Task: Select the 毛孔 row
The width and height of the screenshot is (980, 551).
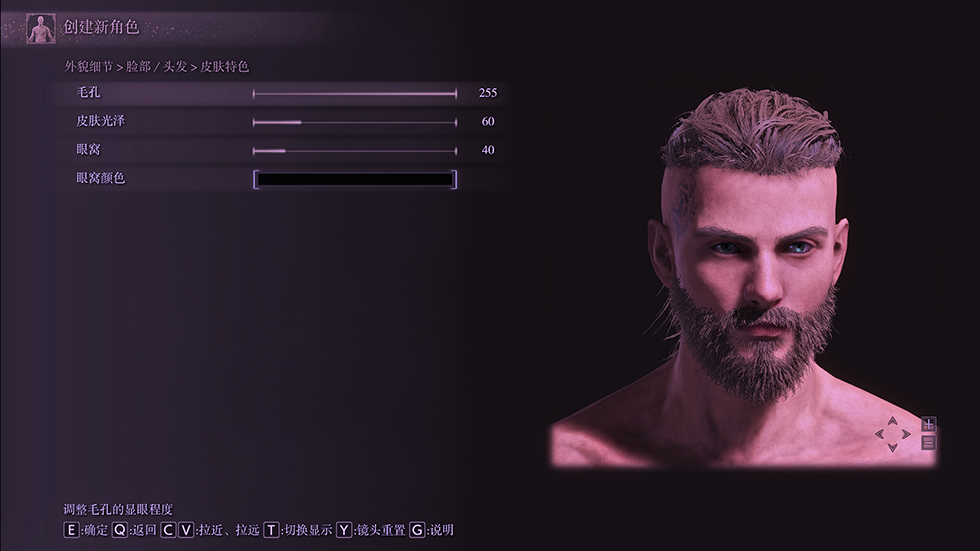Action: click(280, 93)
